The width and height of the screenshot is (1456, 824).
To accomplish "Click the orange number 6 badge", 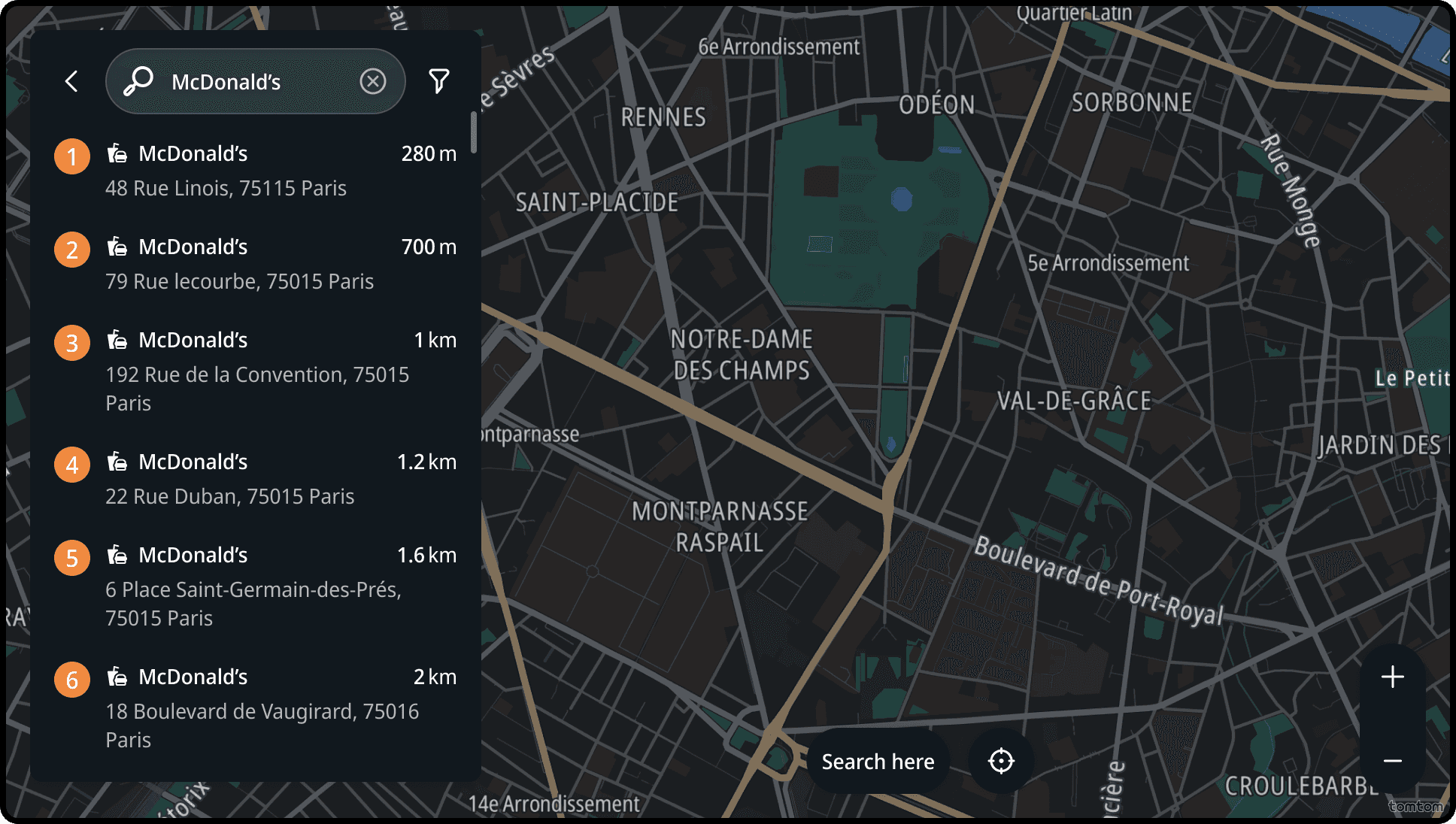I will tap(72, 680).
